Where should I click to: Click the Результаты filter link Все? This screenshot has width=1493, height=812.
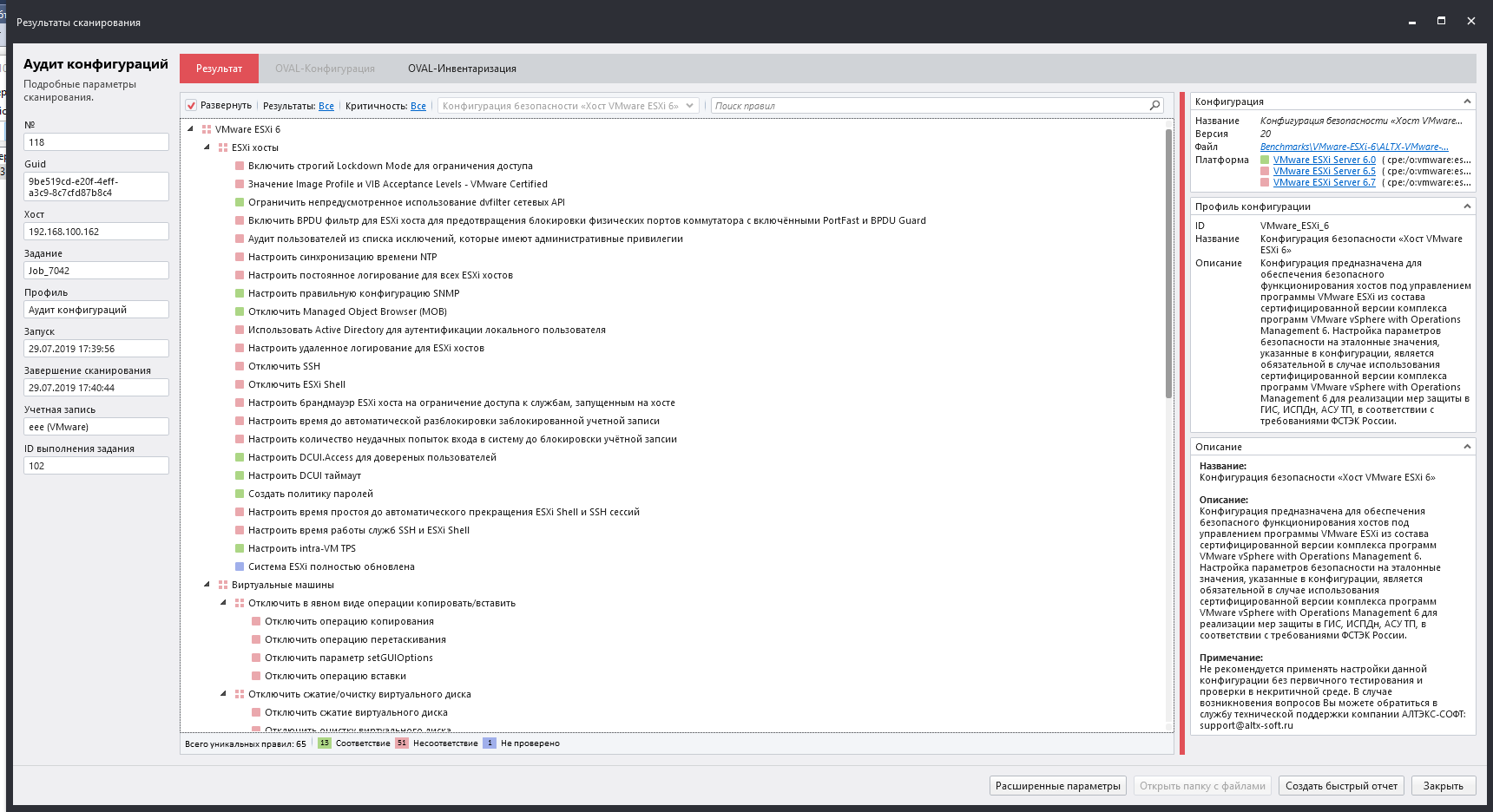326,106
